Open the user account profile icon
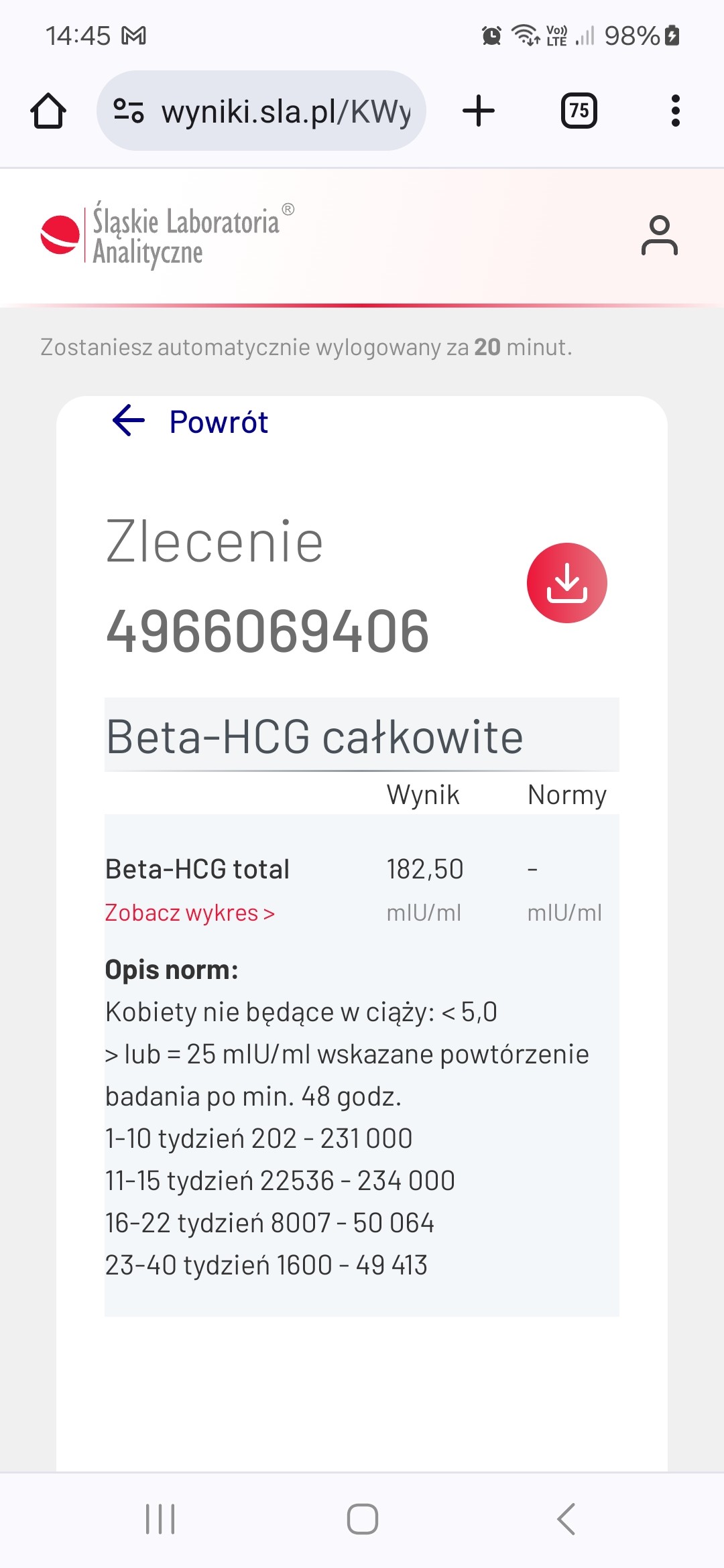This screenshot has height=1568, width=724. (659, 236)
